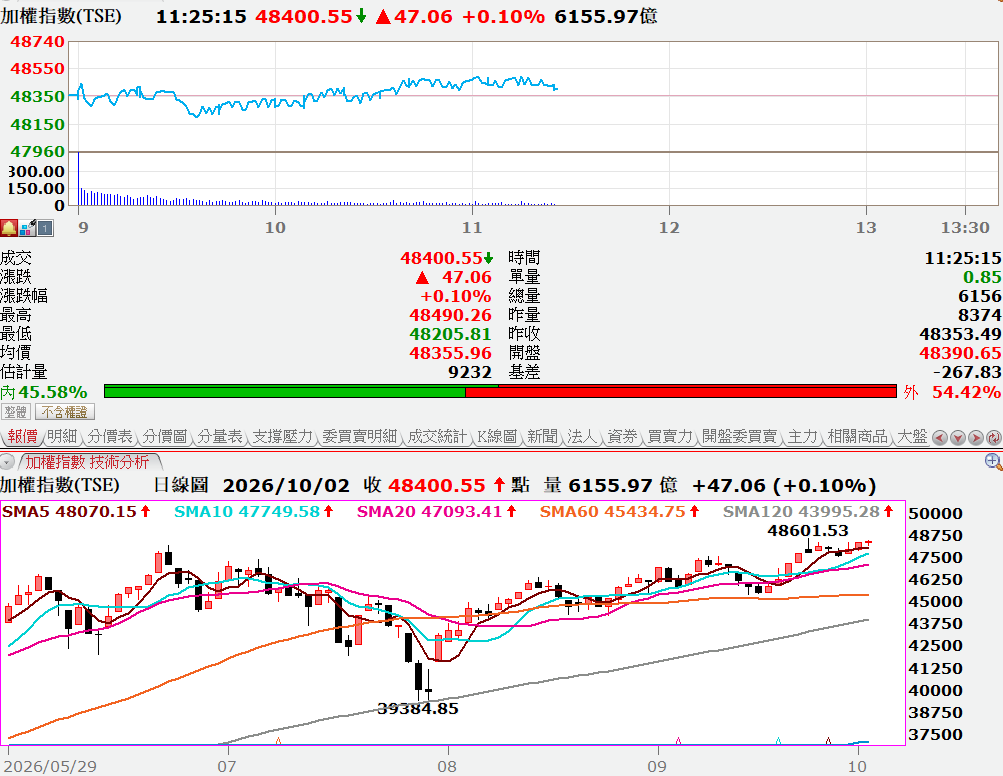Go to the 分價圖 tab
1003x776 pixels.
click(165, 436)
